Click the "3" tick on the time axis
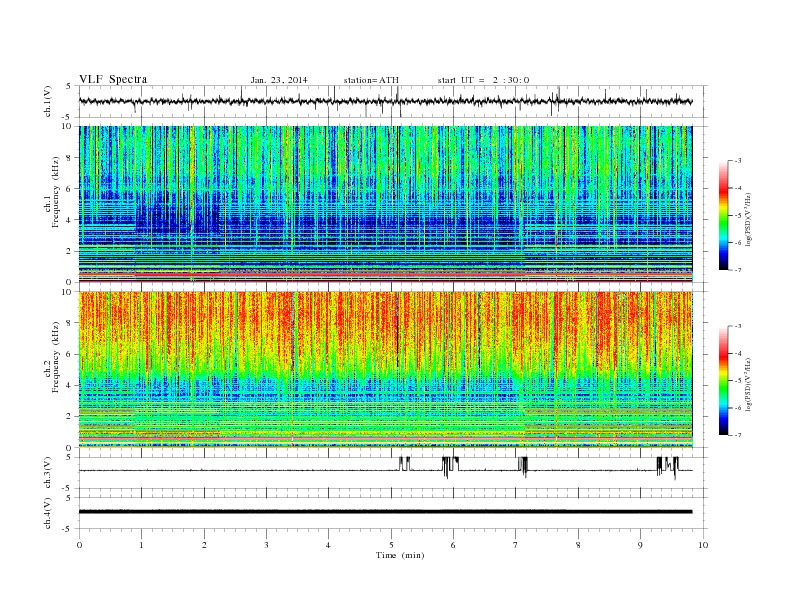This screenshot has height=612, width=792. point(266,545)
